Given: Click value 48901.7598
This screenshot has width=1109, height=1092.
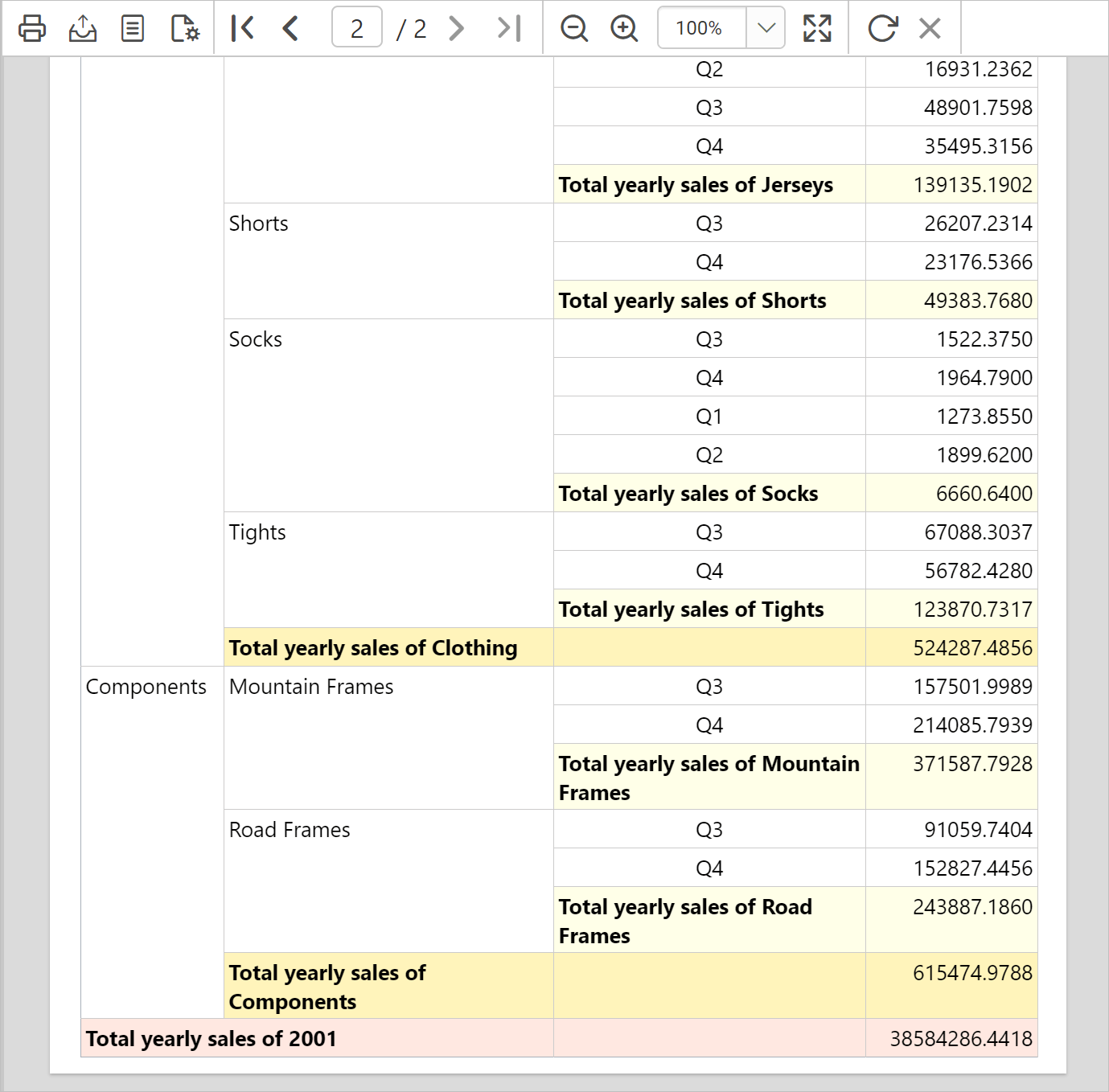Looking at the screenshot, I should click(952, 107).
